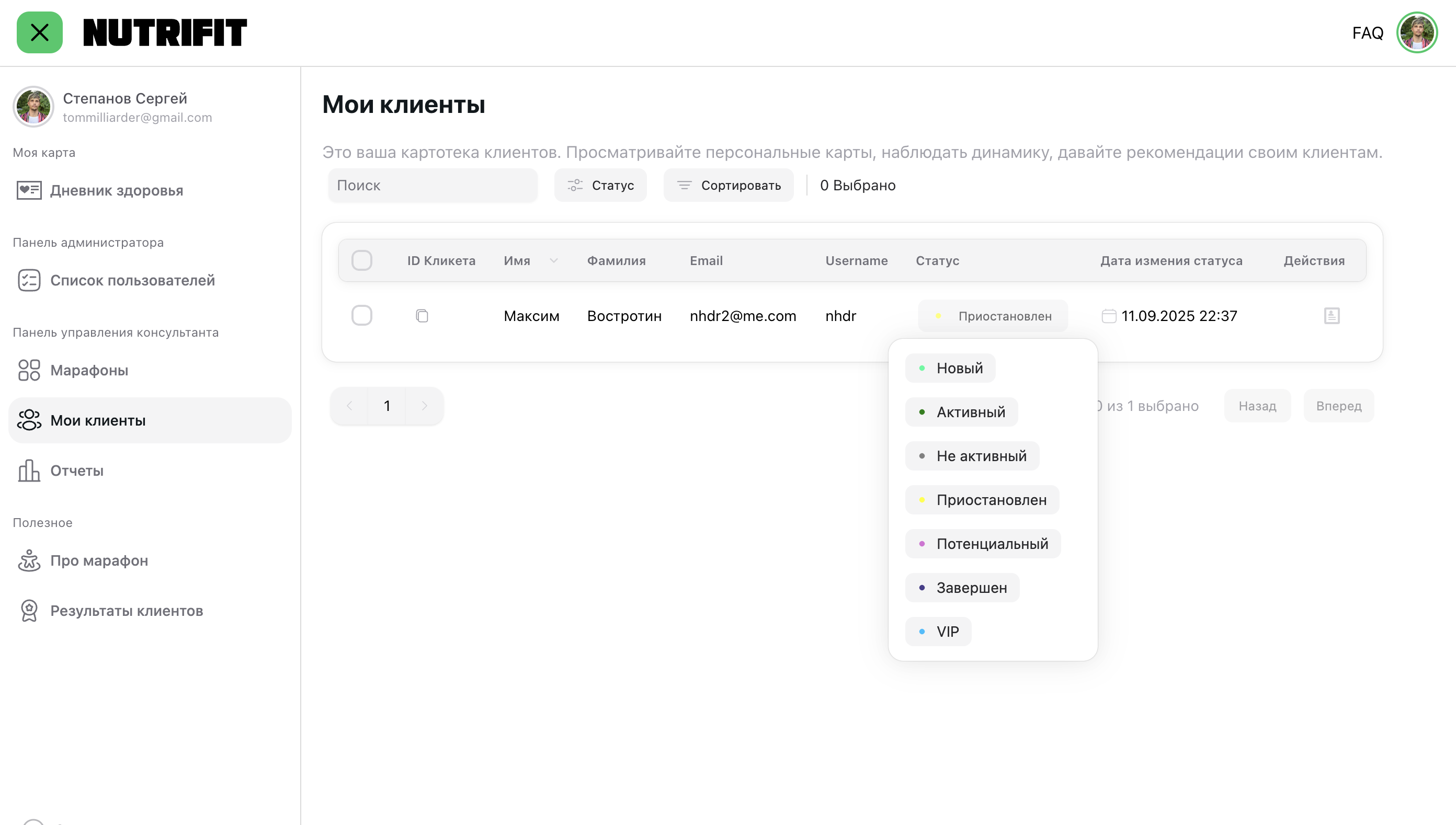This screenshot has height=825, width=1456.
Task: Copy the client ID with copy icon
Action: coord(422,316)
